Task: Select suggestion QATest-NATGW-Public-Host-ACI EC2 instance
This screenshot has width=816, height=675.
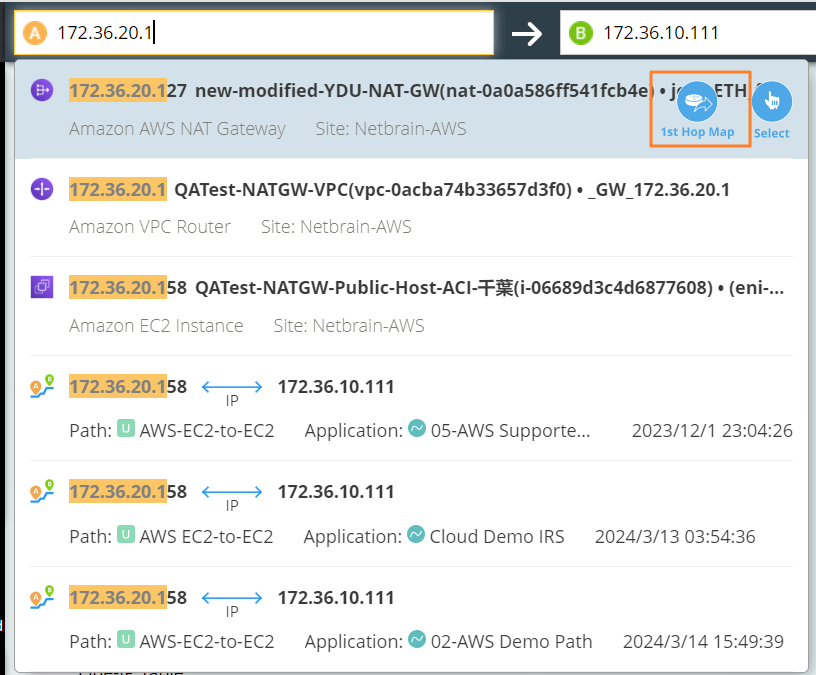Action: point(411,307)
